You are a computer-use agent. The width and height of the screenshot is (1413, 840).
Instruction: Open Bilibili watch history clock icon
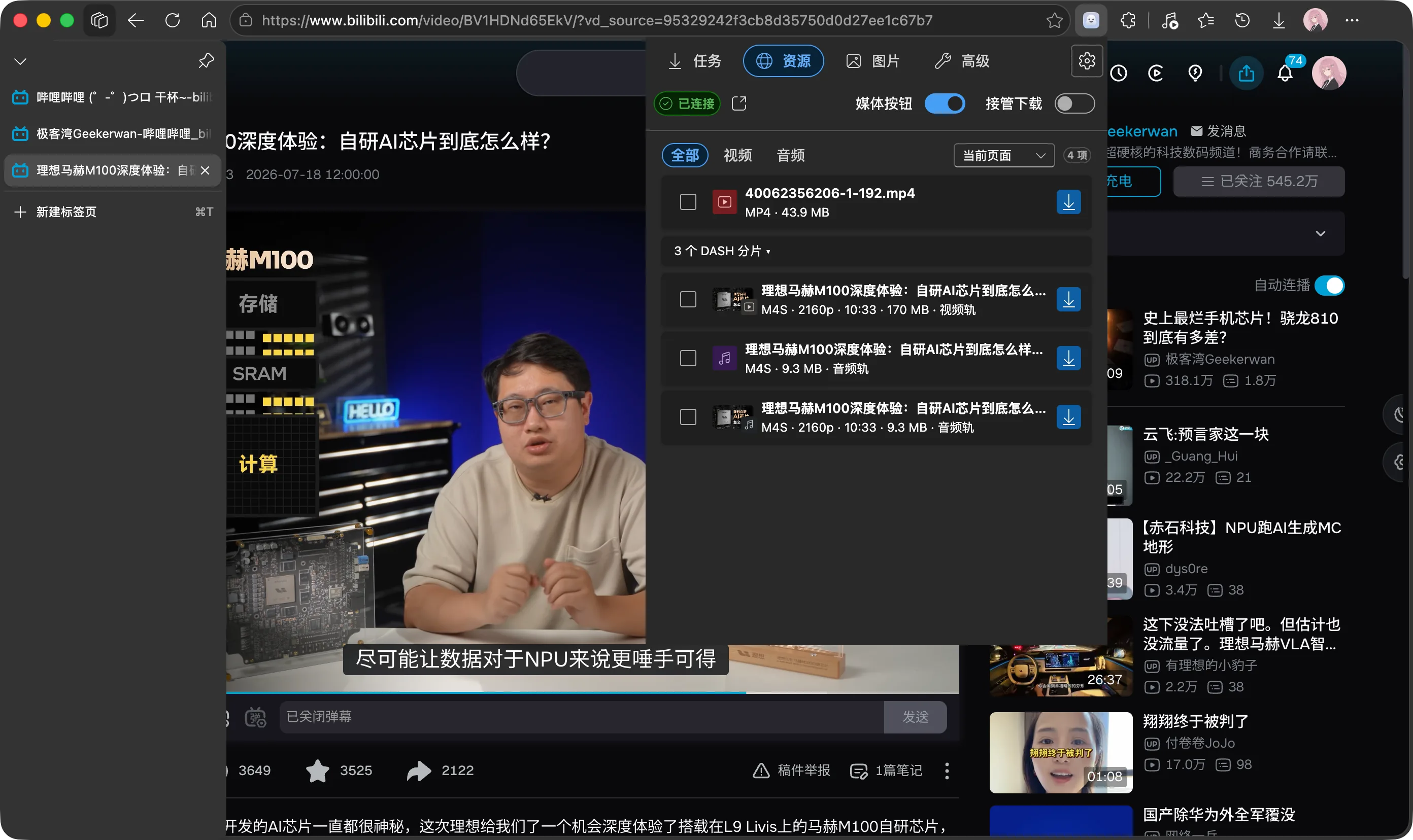pos(1119,73)
